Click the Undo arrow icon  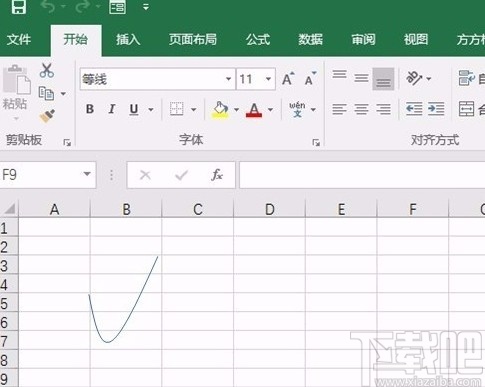(48, 7)
